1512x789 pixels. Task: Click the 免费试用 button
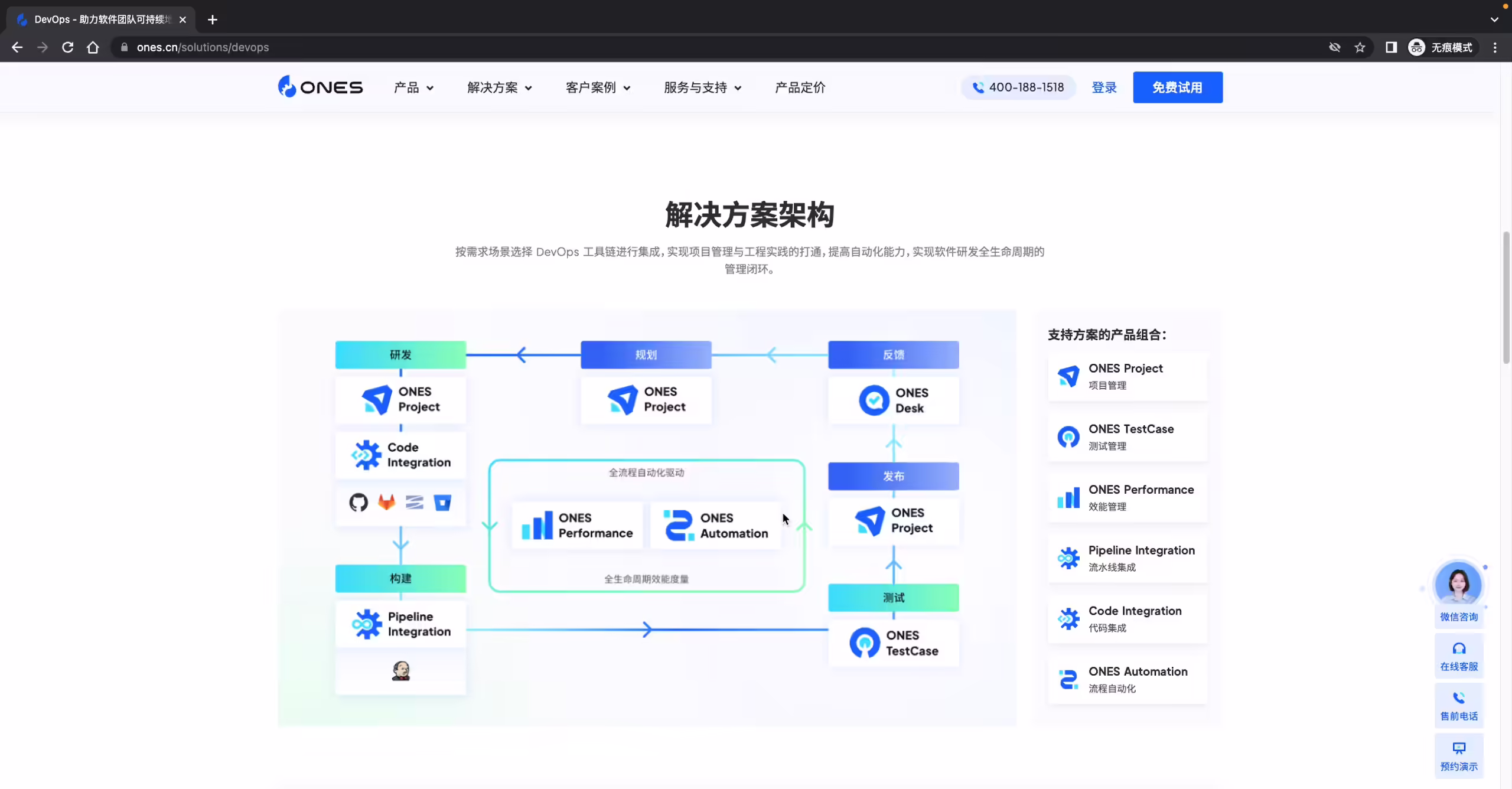point(1178,87)
